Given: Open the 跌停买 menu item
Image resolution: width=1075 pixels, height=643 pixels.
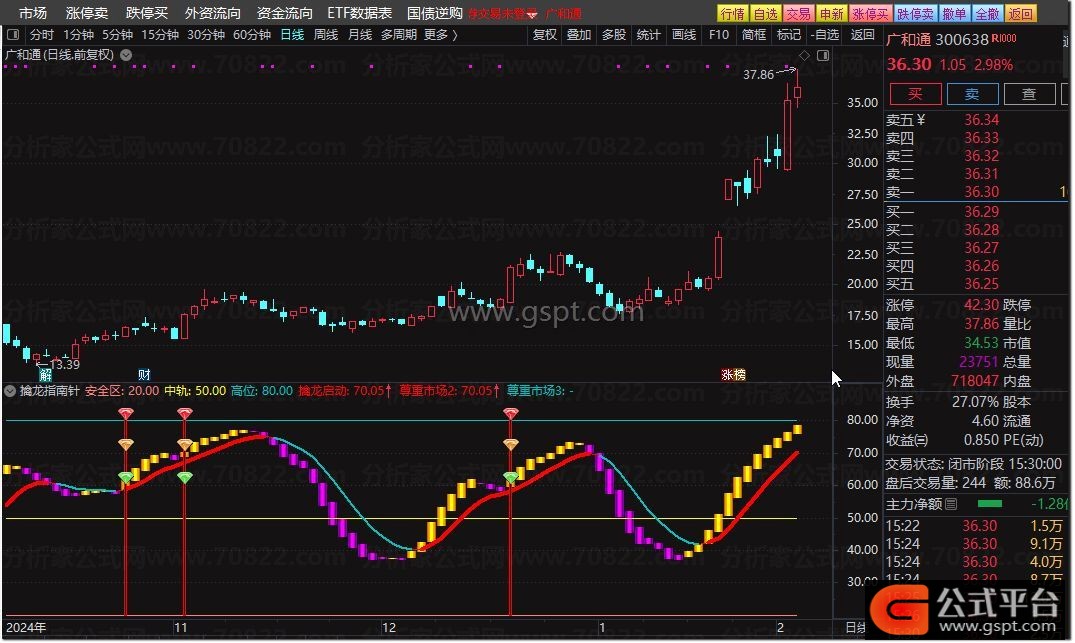Looking at the screenshot, I should point(147,13).
